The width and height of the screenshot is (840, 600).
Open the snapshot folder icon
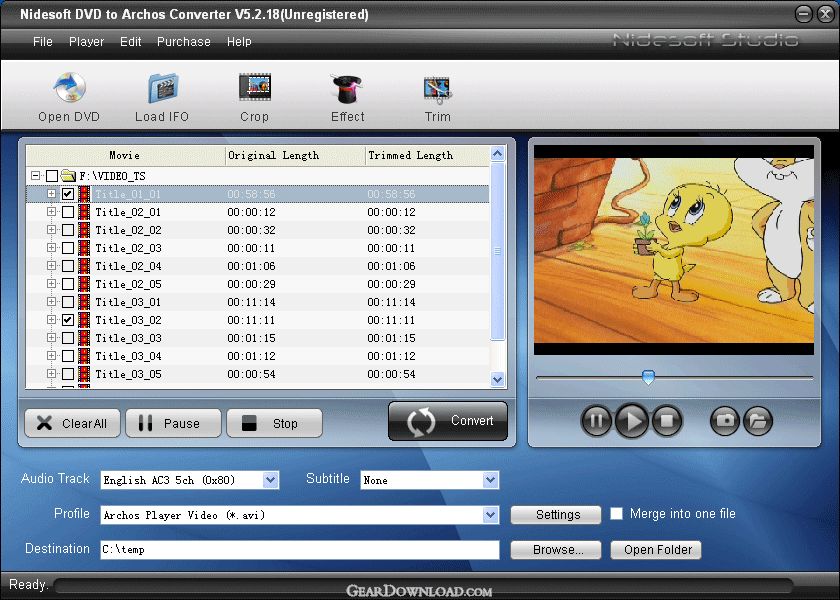coord(758,421)
